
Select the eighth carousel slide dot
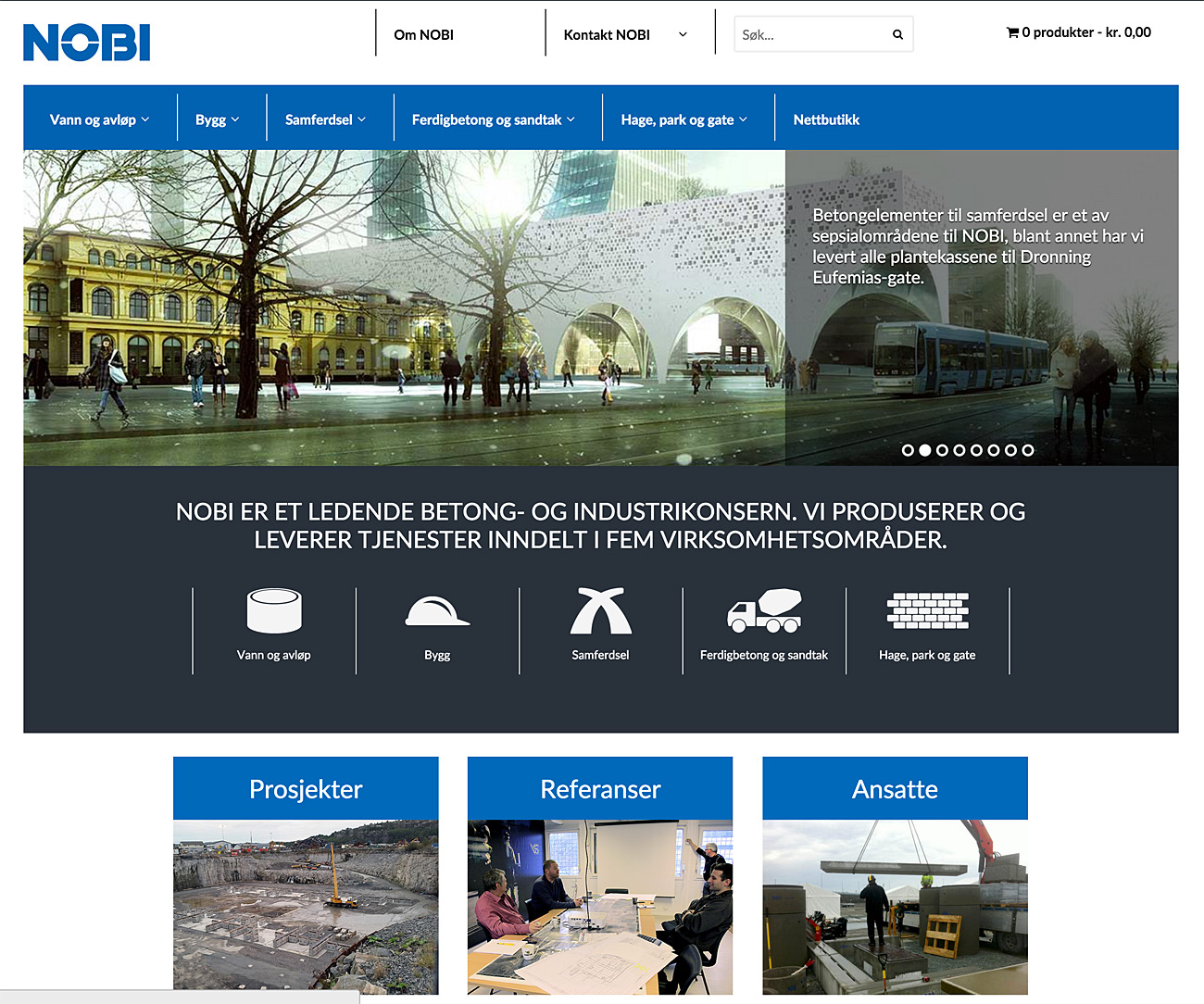pyautogui.click(x=1028, y=450)
